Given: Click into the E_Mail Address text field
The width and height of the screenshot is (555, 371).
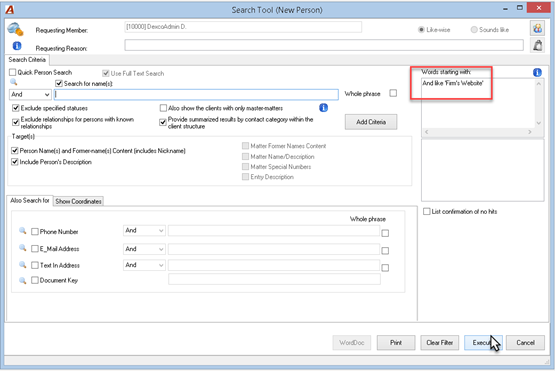Looking at the screenshot, I should tap(274, 249).
